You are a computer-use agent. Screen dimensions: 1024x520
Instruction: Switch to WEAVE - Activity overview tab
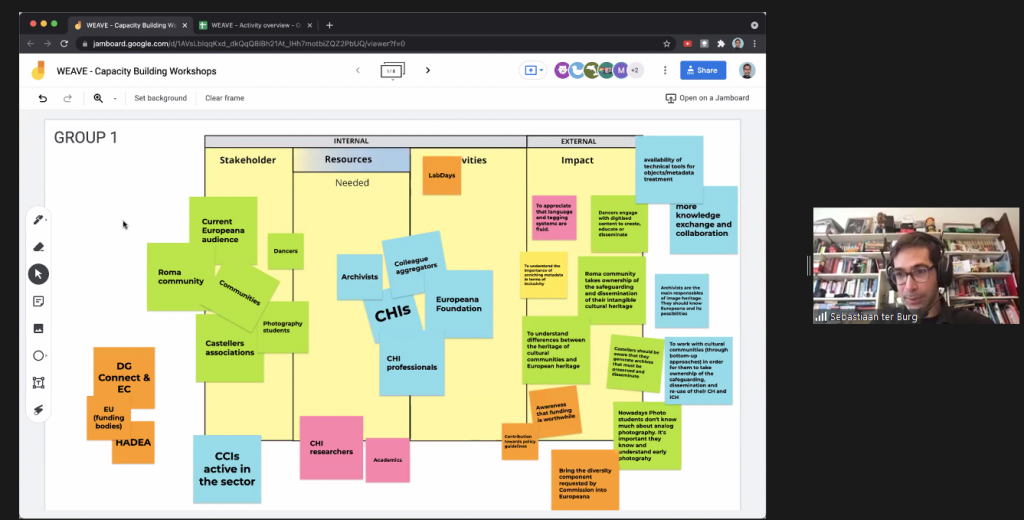click(255, 25)
